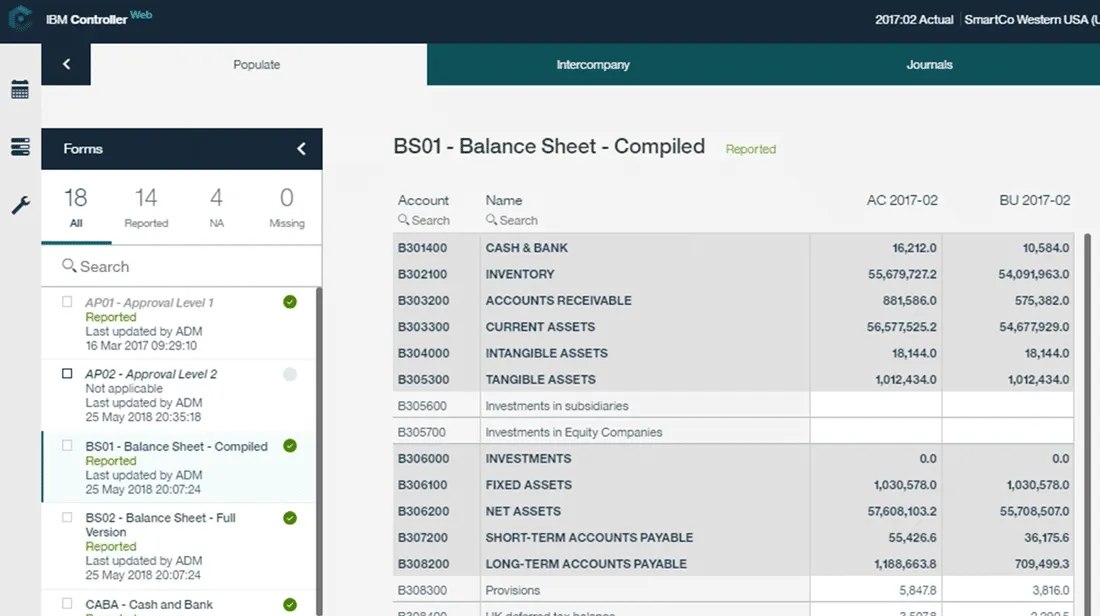Click BU 2017-02 cell for Investments in Equity Companies

(1007, 432)
